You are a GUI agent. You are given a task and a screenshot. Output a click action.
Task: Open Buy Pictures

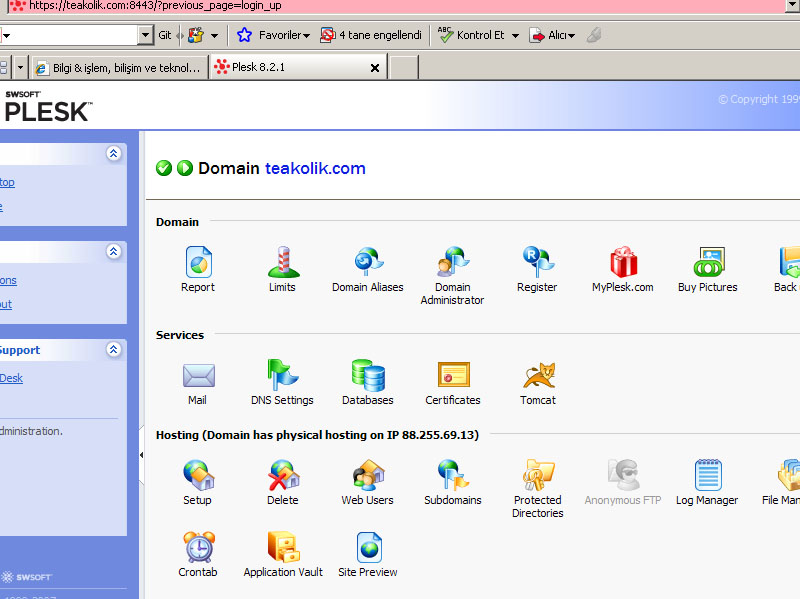708,262
